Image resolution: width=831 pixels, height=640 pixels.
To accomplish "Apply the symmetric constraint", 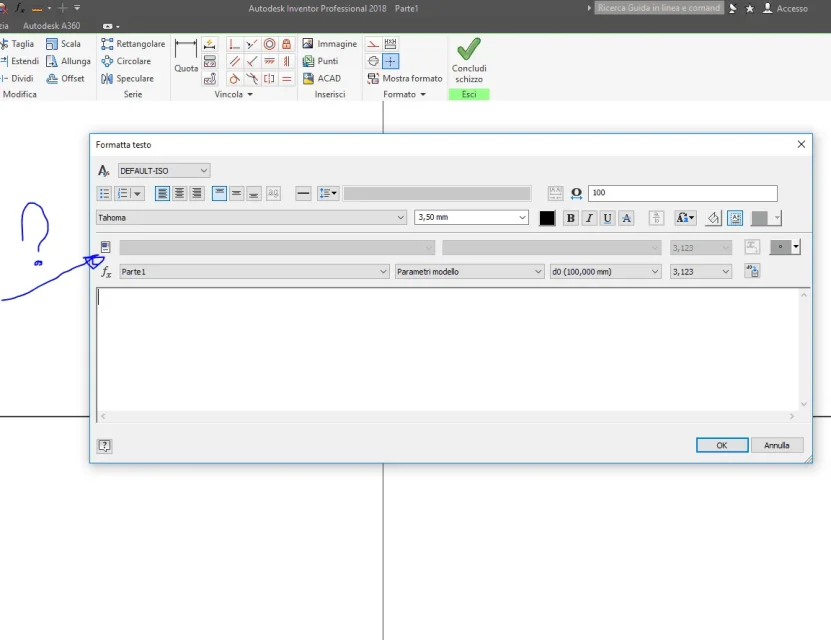I will tap(269, 79).
